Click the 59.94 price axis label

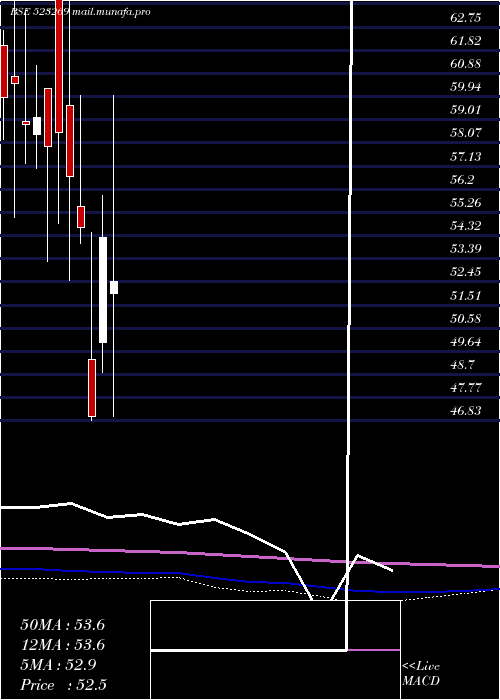(466, 87)
